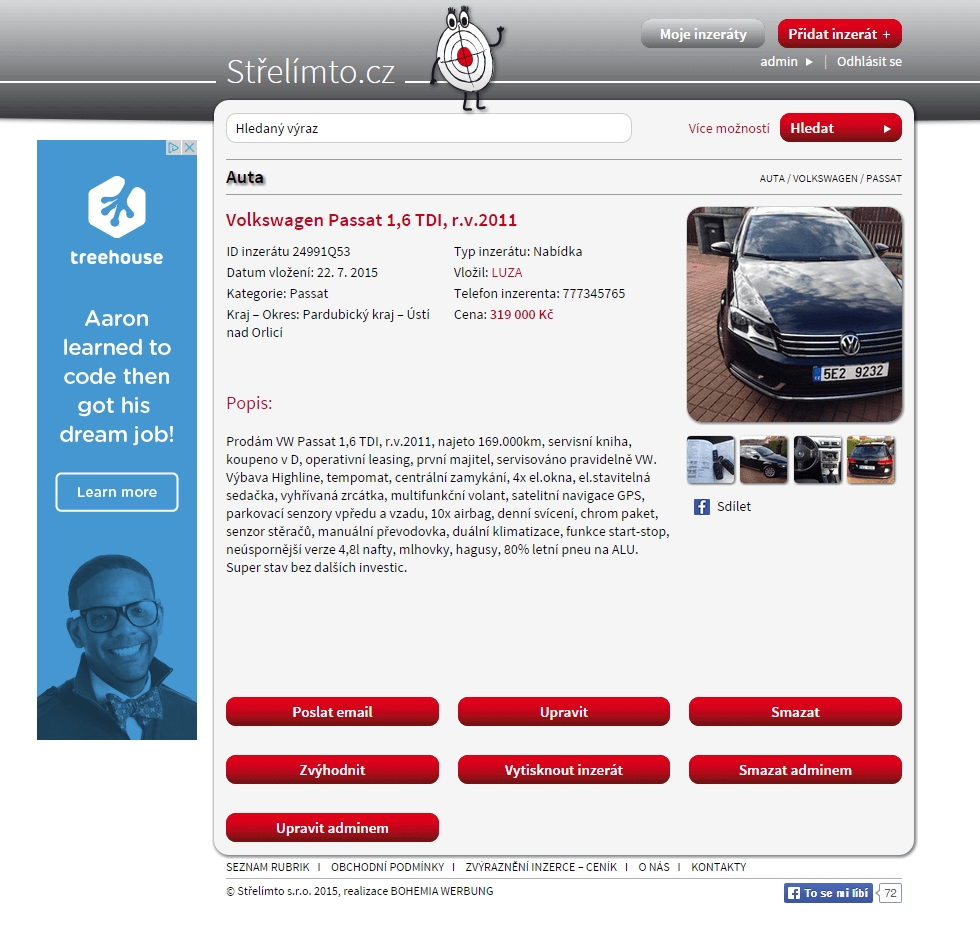Click the Facebook like count 72
The width and height of the screenshot is (980, 939).
click(890, 893)
